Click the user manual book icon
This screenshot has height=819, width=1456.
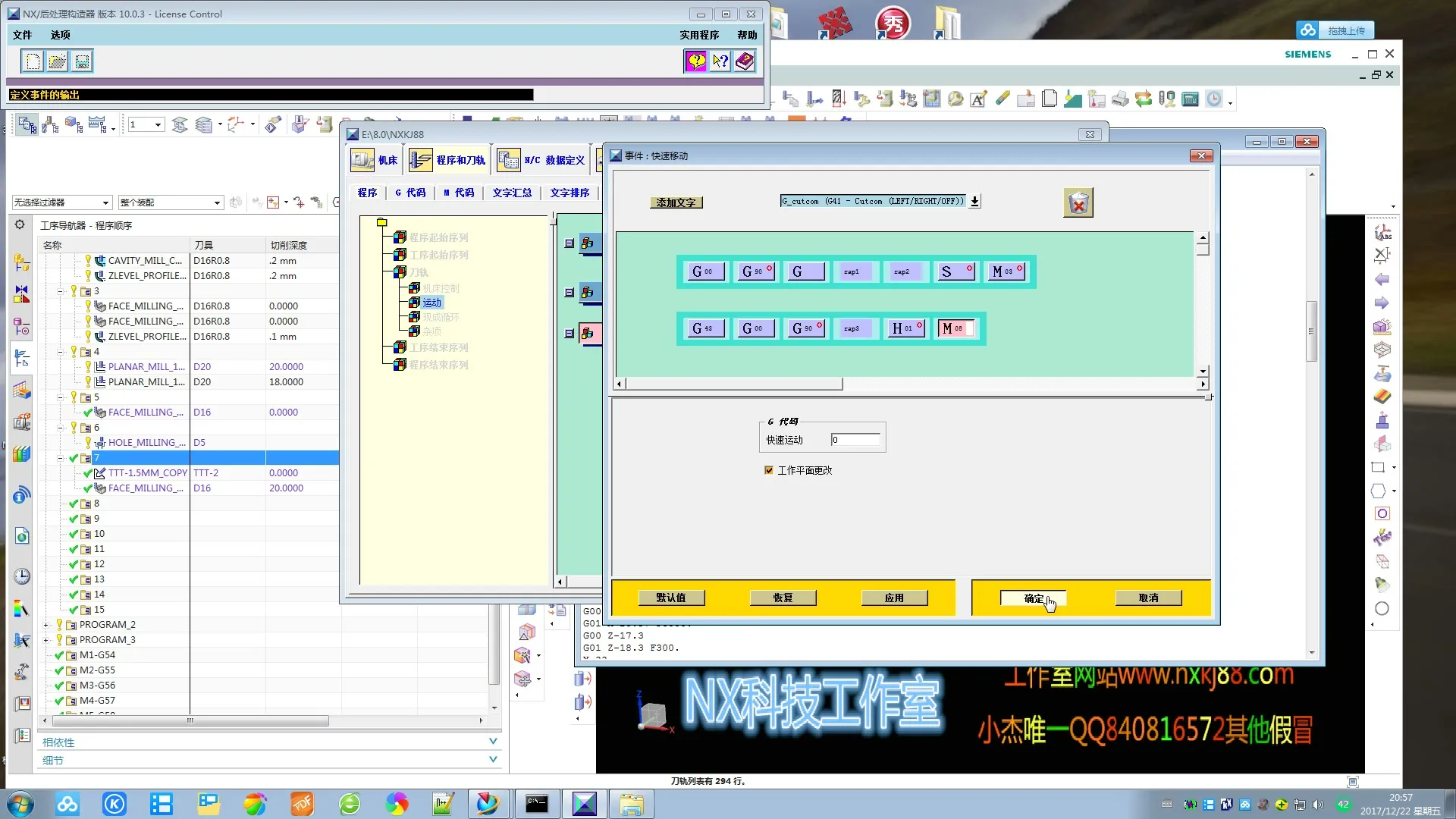point(745,61)
